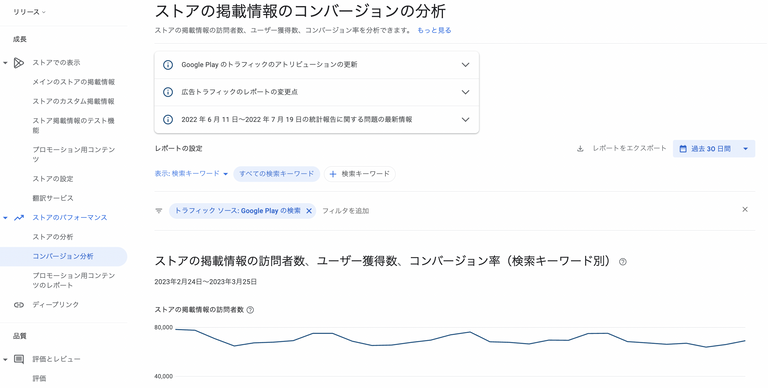Click フィルタを追加 field

click(346, 211)
